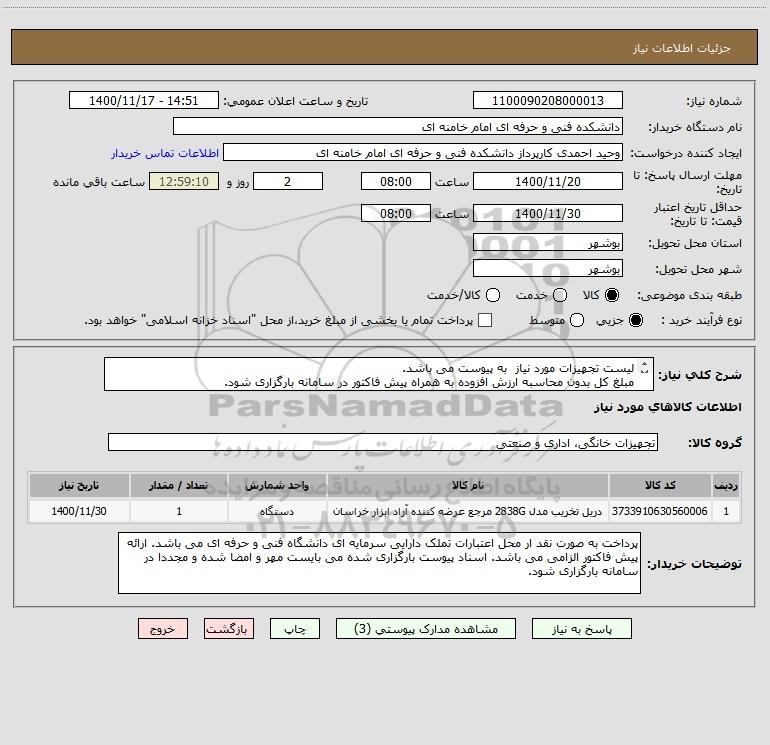Image resolution: width=770 pixels, height=745 pixels.
Task: Select the کالا/خدمت radio button
Action: [493, 295]
